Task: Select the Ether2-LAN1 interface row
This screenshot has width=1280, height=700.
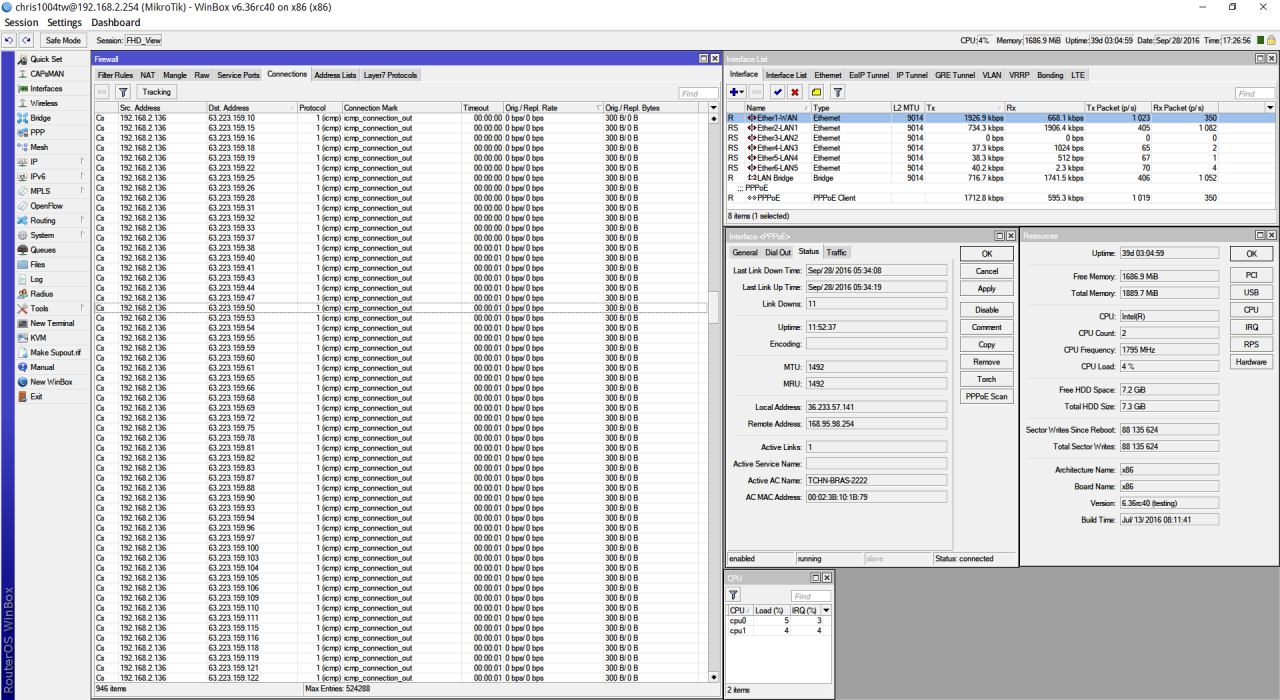Action: coord(1002,128)
